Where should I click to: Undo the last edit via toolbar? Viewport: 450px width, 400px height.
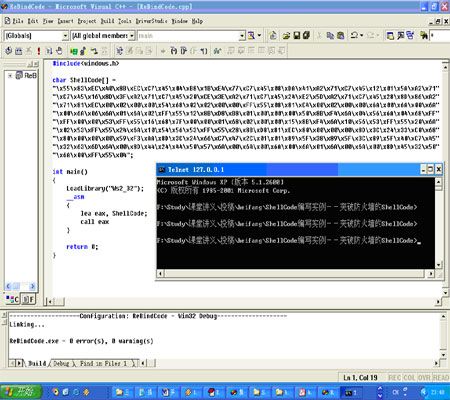pyautogui.click(x=354, y=35)
